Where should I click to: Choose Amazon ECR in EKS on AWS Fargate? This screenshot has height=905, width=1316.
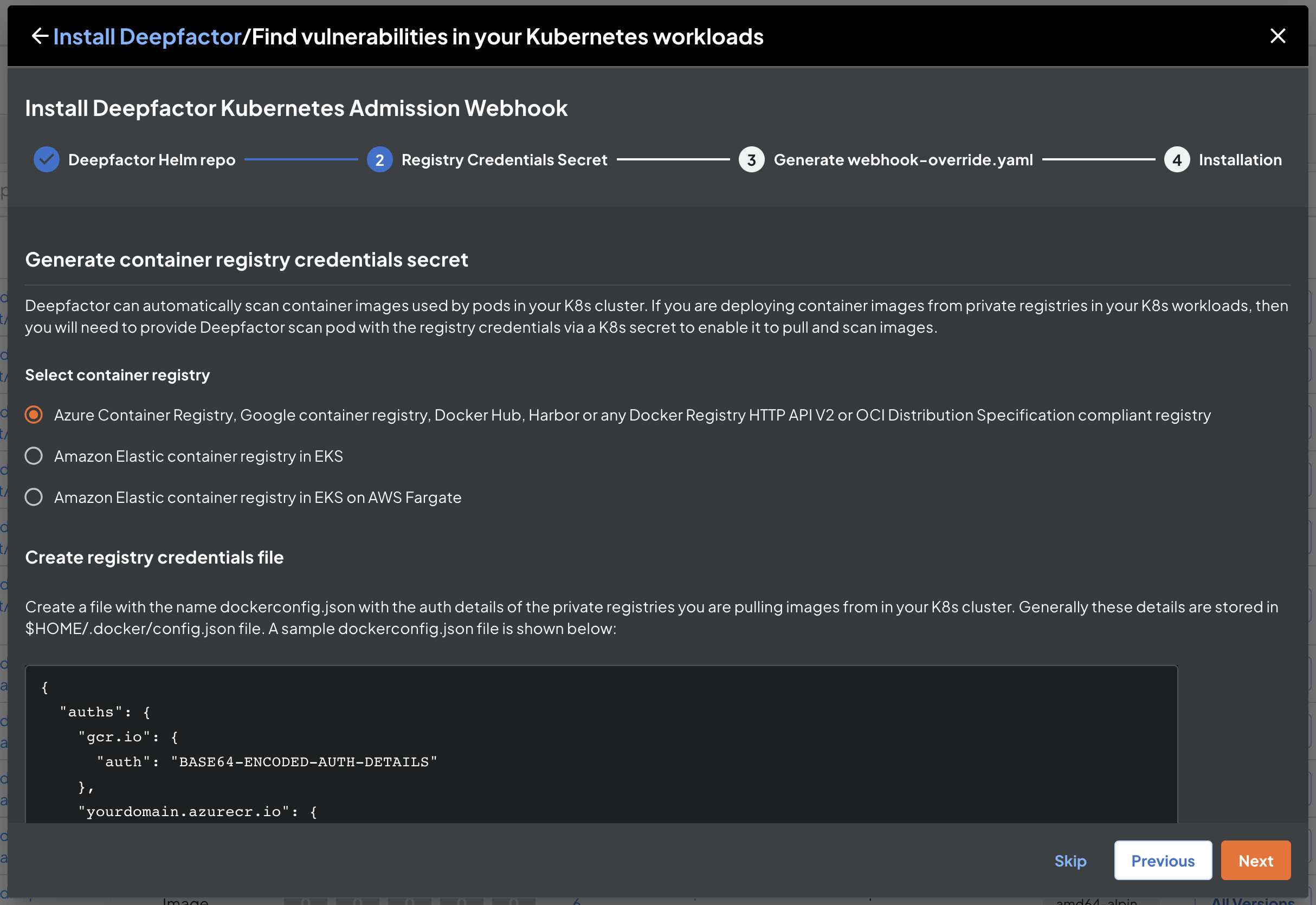(x=34, y=497)
